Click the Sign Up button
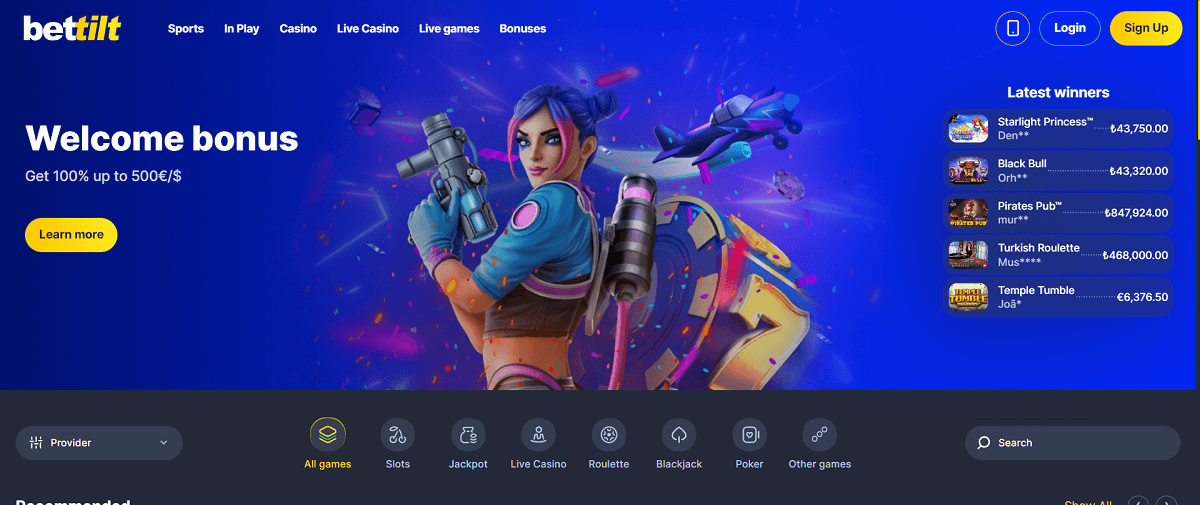The image size is (1200, 505). (x=1146, y=28)
